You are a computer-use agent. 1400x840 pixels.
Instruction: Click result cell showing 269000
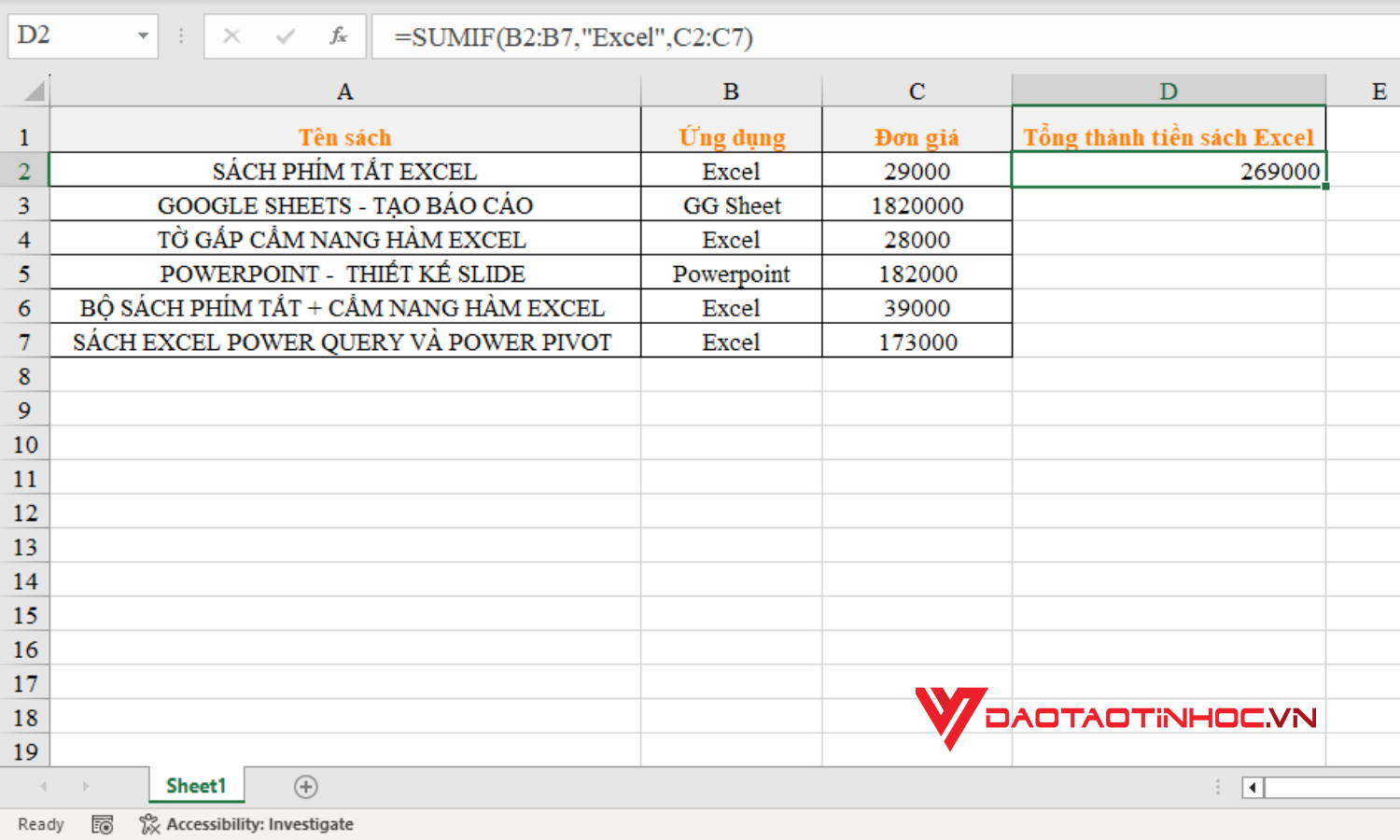click(x=1169, y=171)
